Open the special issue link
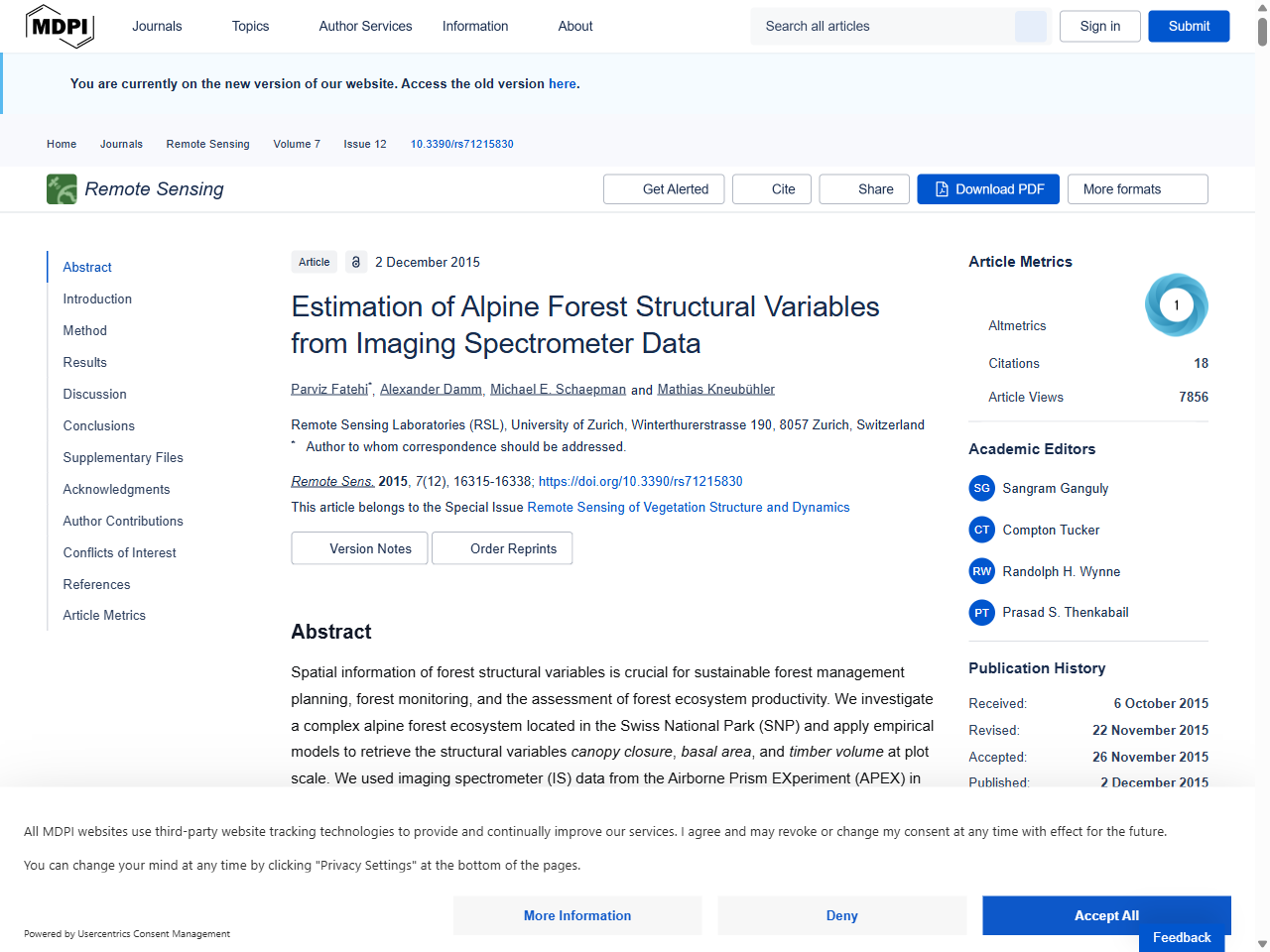Screen dimensions: 1270x952 coord(688,507)
